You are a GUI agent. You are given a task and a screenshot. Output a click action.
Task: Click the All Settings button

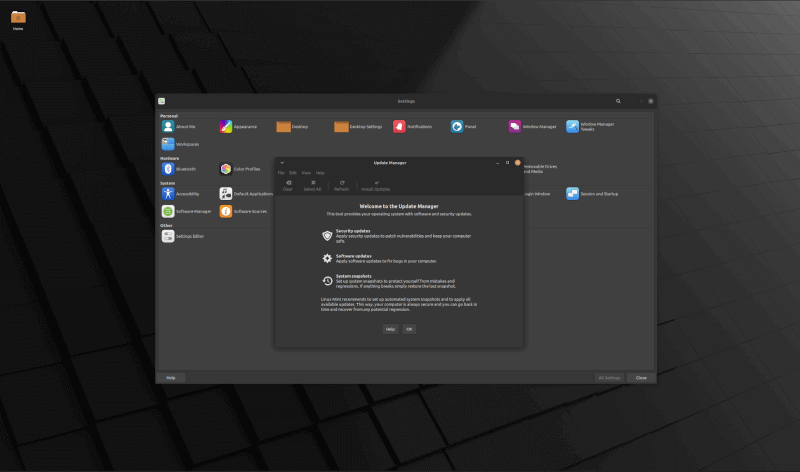point(609,378)
